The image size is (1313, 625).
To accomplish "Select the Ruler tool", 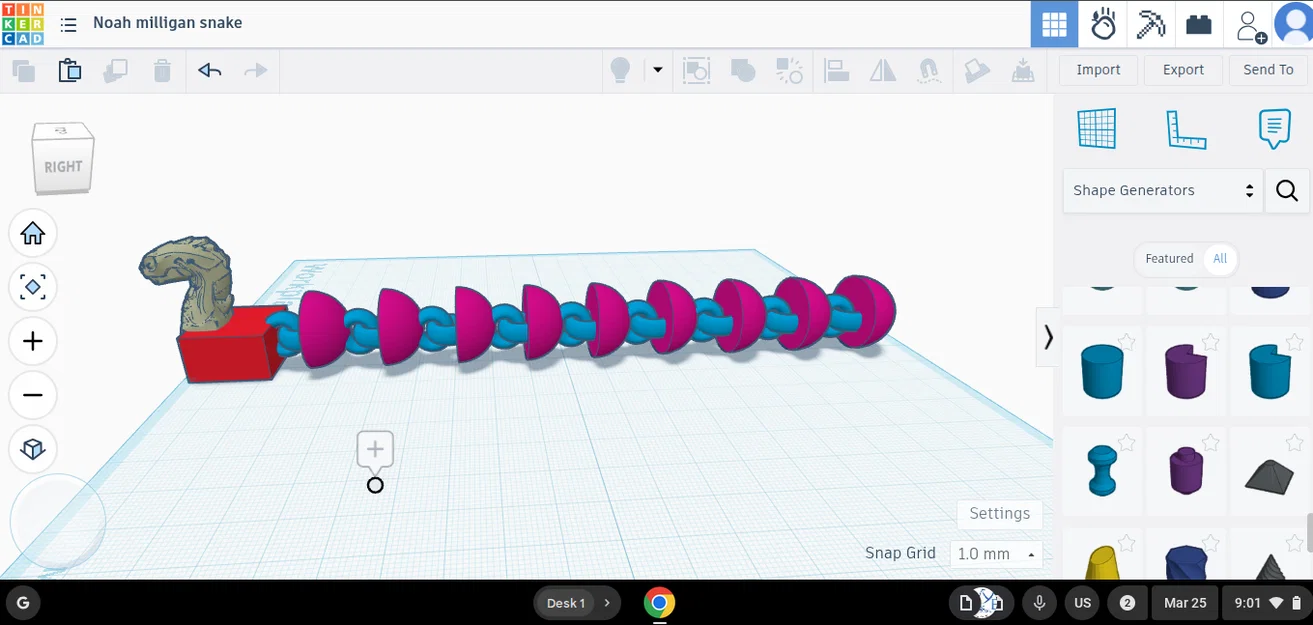I will tap(1186, 128).
